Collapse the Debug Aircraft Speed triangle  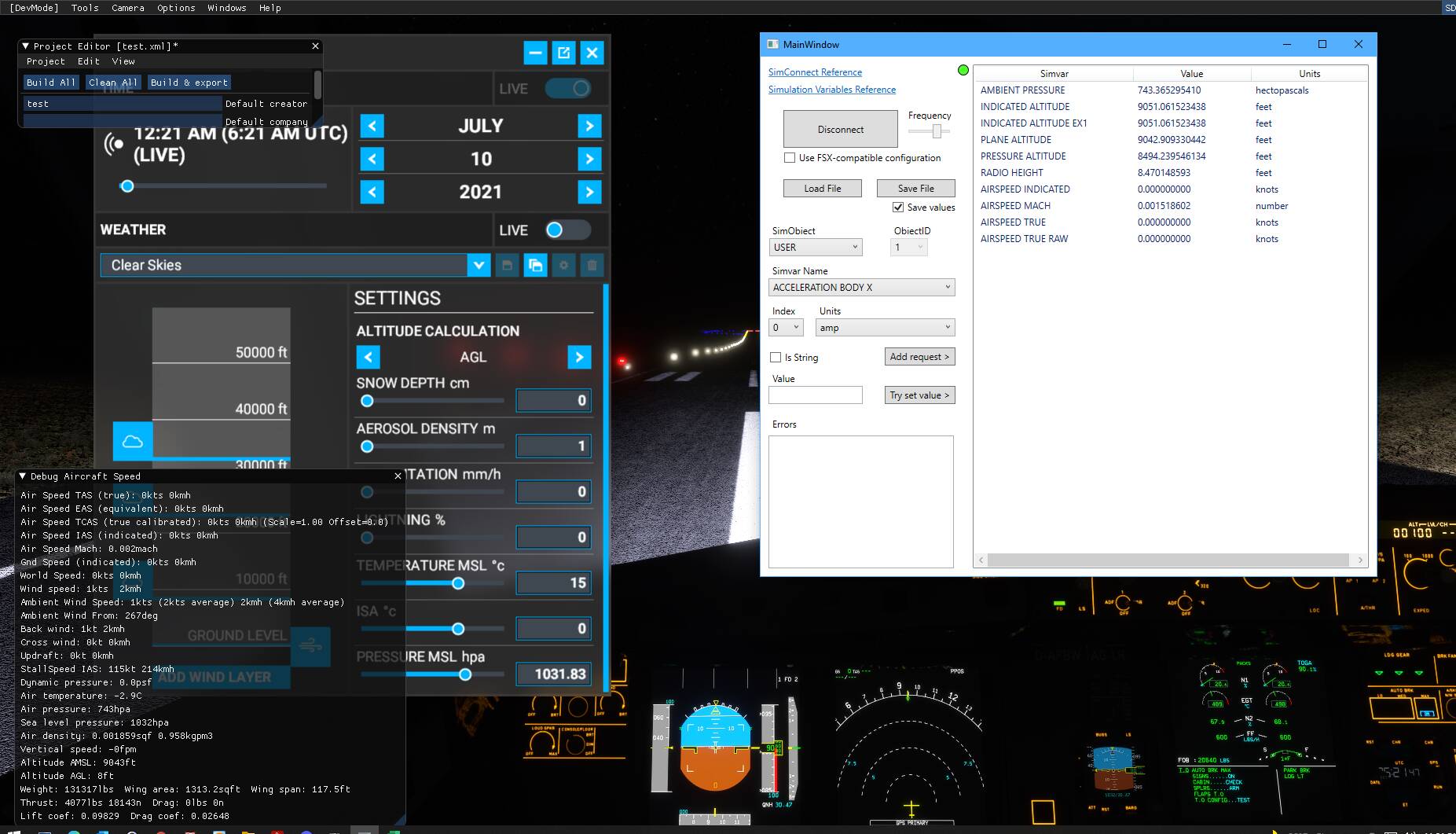coord(23,476)
